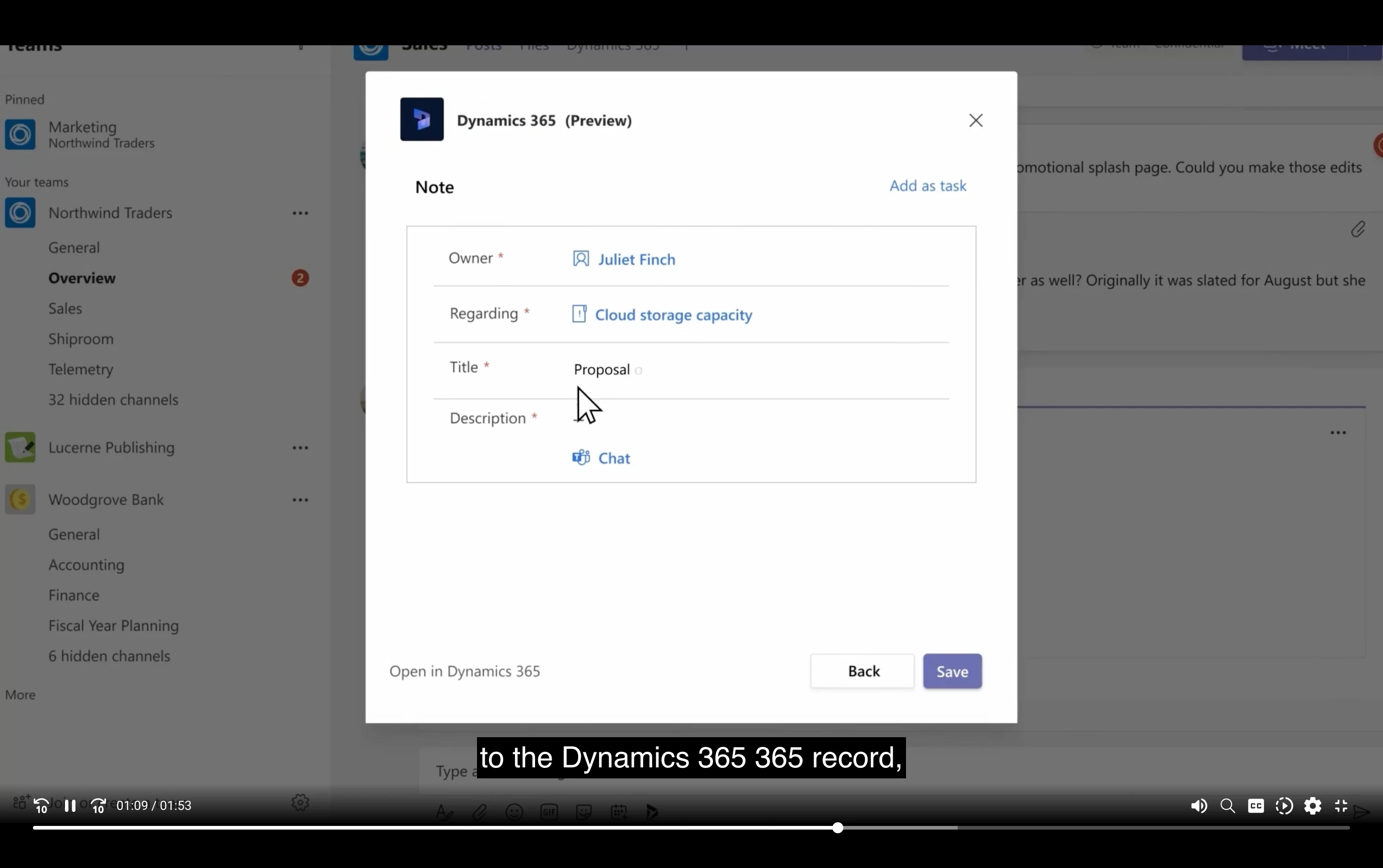Open the GIF picker in compose bar
The image size is (1383, 868).
pyautogui.click(x=549, y=812)
